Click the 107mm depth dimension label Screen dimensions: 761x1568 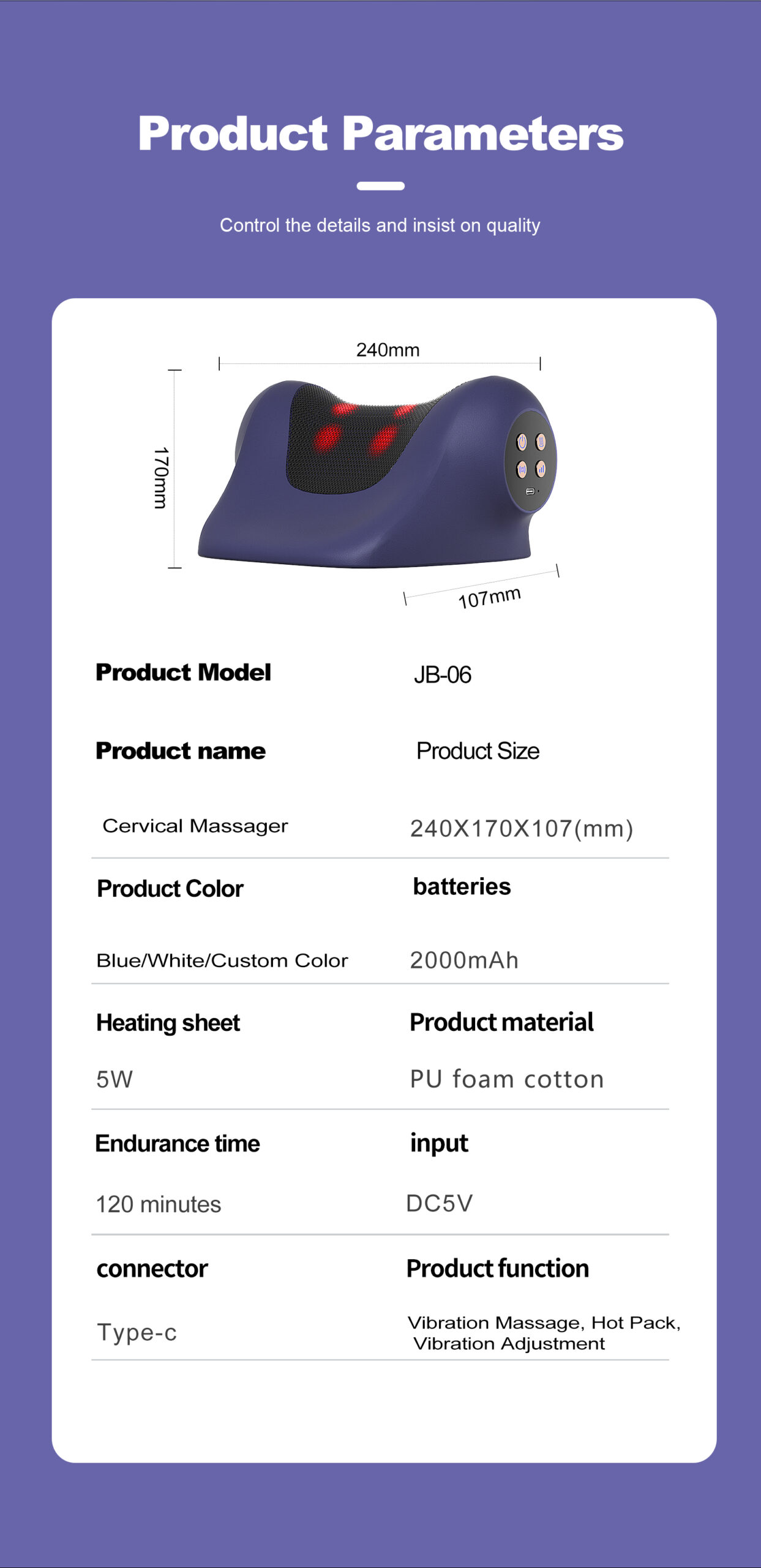point(489,597)
